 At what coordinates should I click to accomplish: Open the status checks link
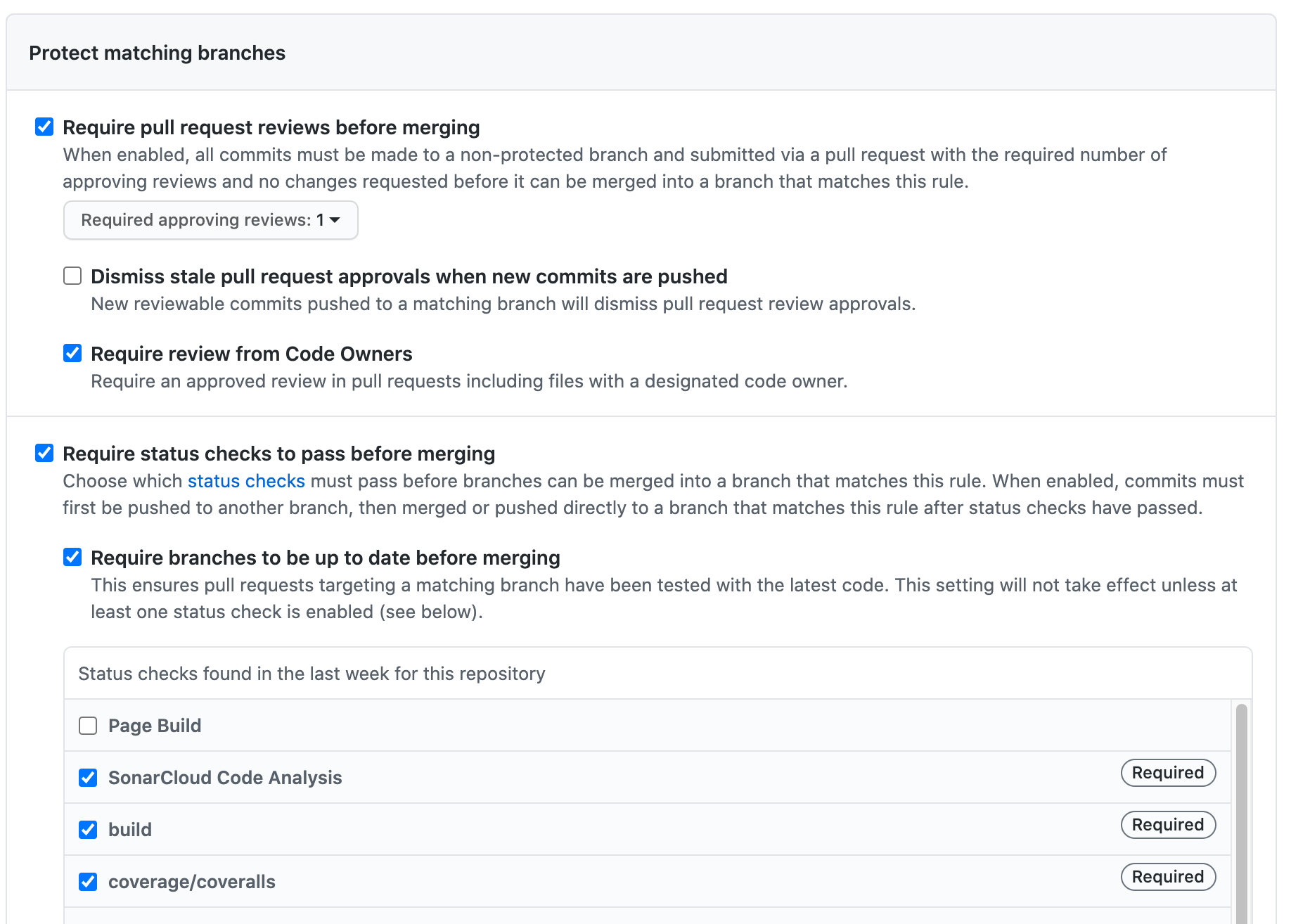point(245,481)
